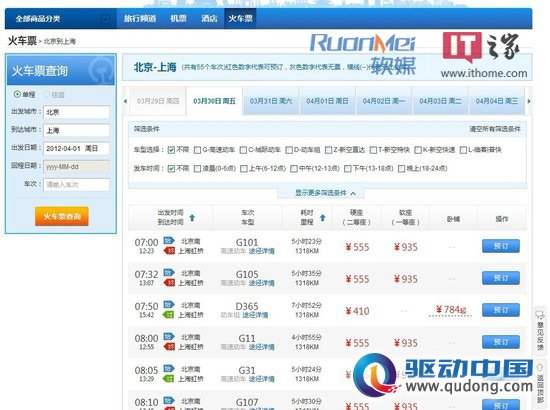Check the C-城际动车 train type
Viewport: 550px width, 410px height.
pos(243,150)
